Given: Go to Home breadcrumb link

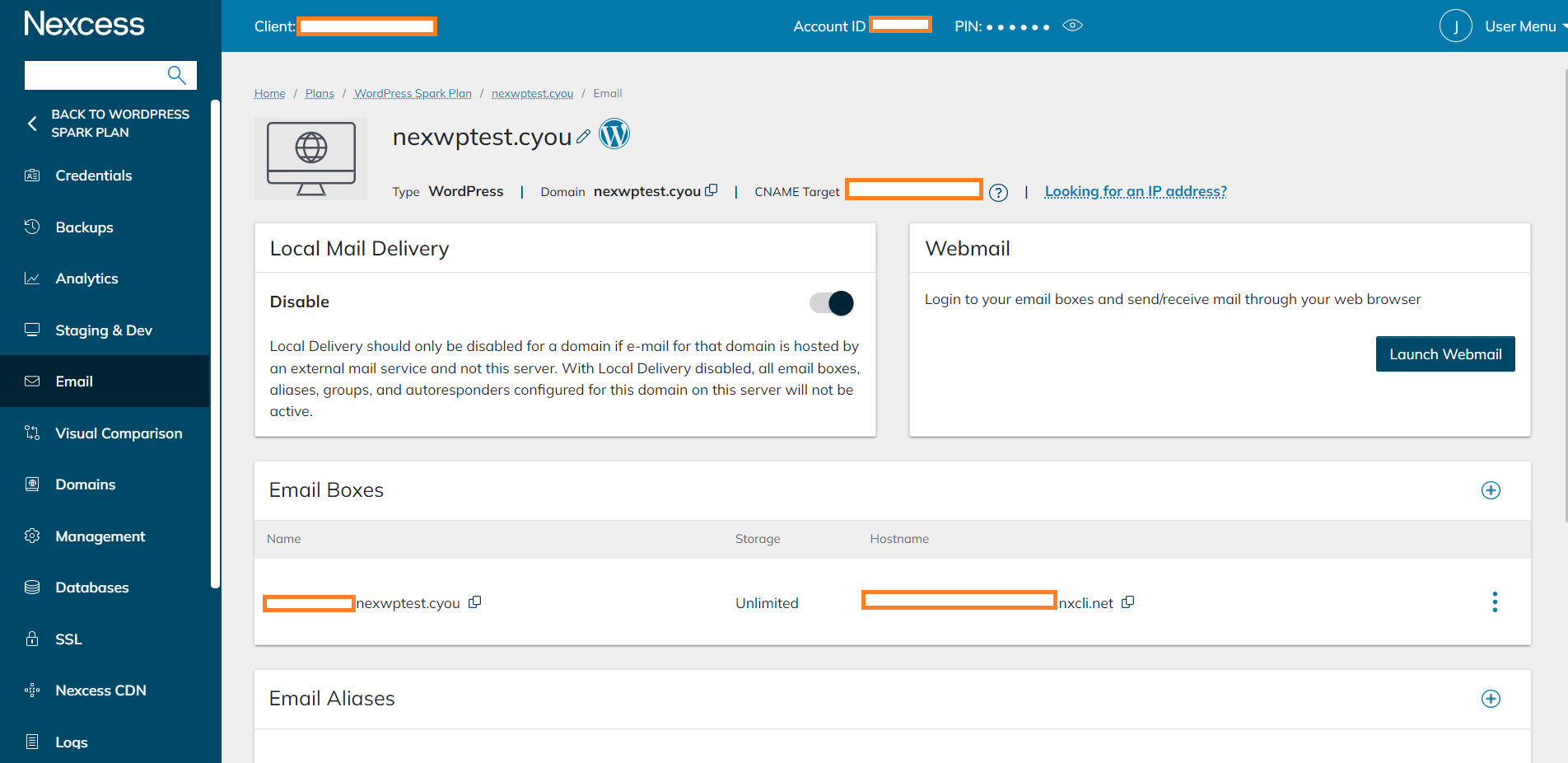Looking at the screenshot, I should pos(269,94).
